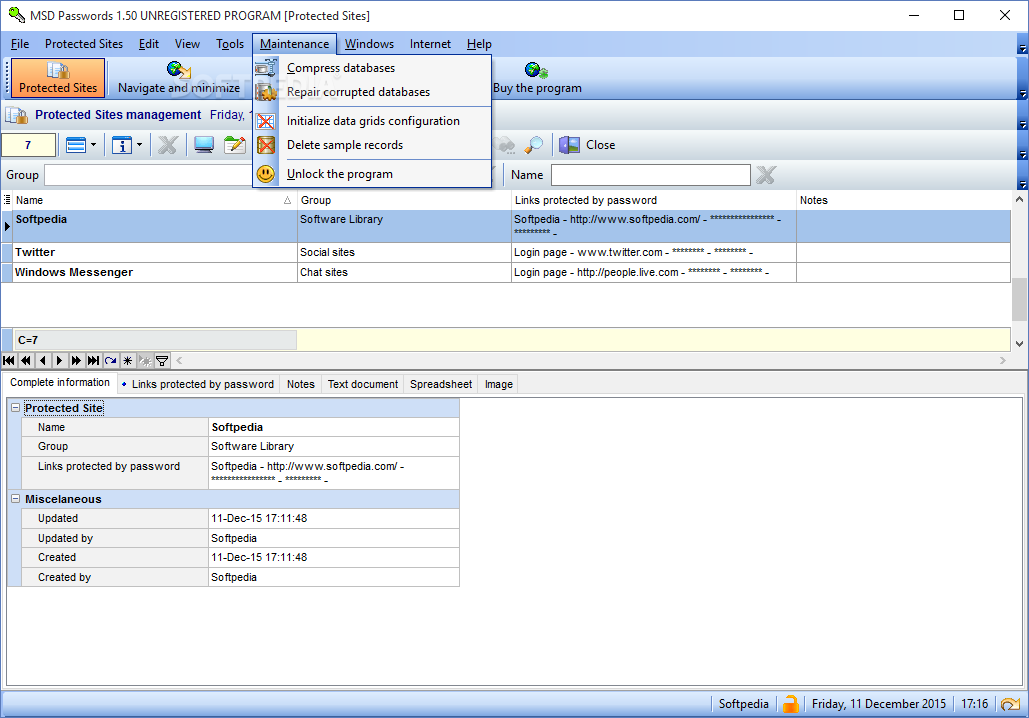Click the Repair corrupted databases icon
This screenshot has height=718, width=1029.
266,92
